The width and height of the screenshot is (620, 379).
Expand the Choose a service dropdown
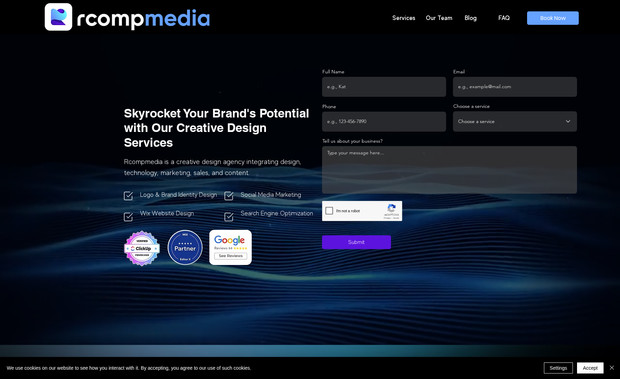(x=514, y=121)
